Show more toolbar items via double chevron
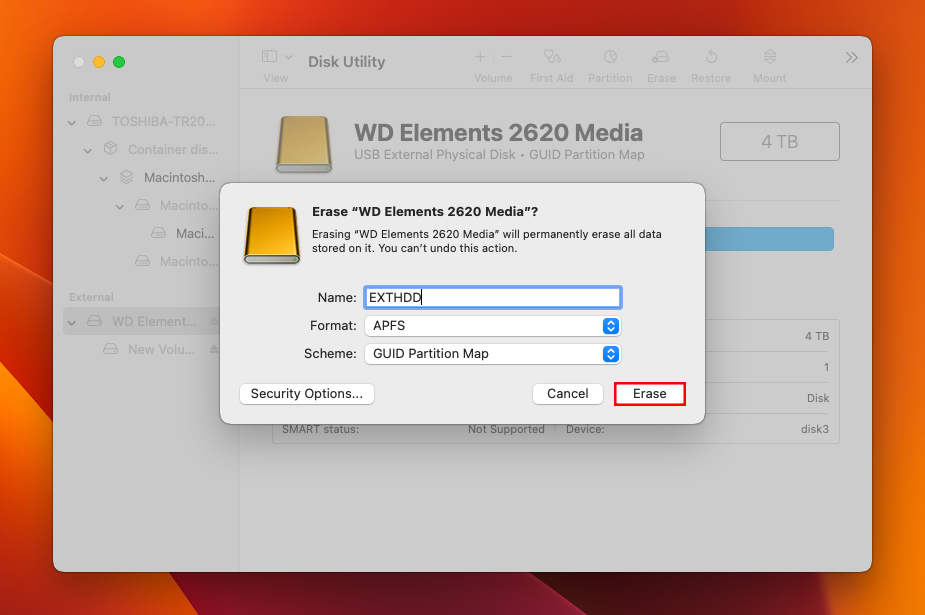The image size is (925, 615). (851, 58)
